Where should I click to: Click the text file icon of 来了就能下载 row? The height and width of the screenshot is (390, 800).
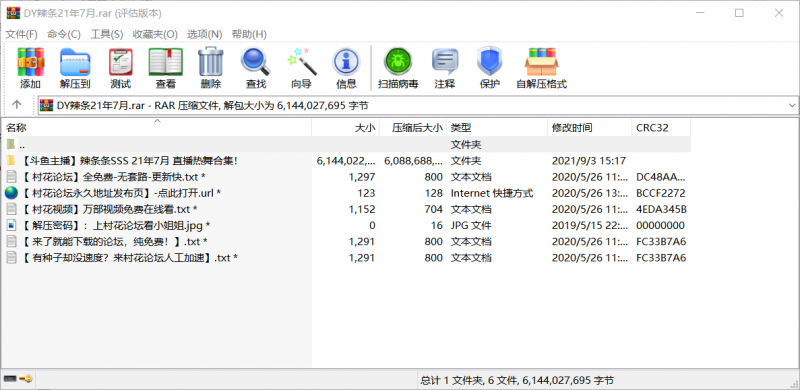click(x=11, y=241)
